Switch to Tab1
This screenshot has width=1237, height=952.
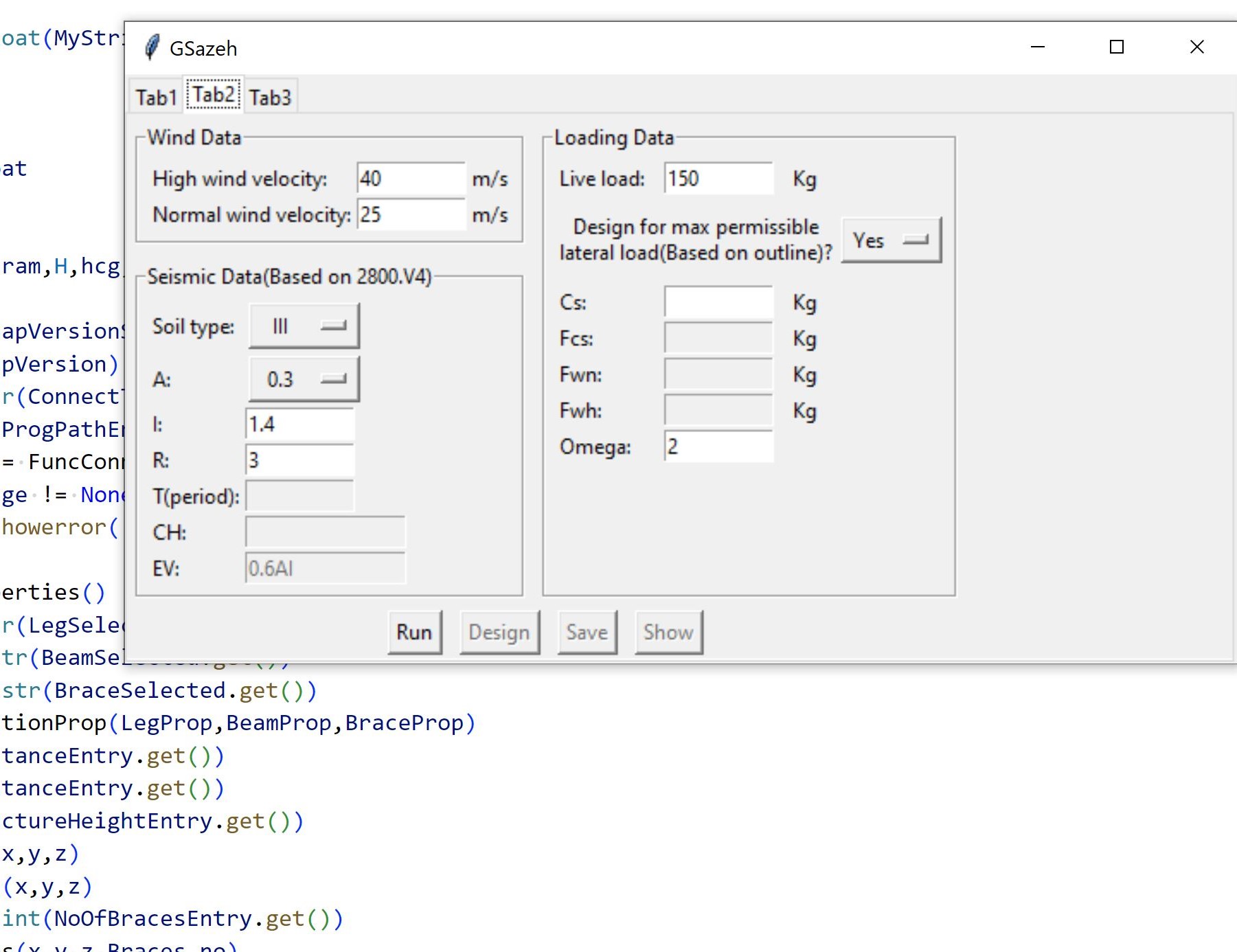coord(156,98)
